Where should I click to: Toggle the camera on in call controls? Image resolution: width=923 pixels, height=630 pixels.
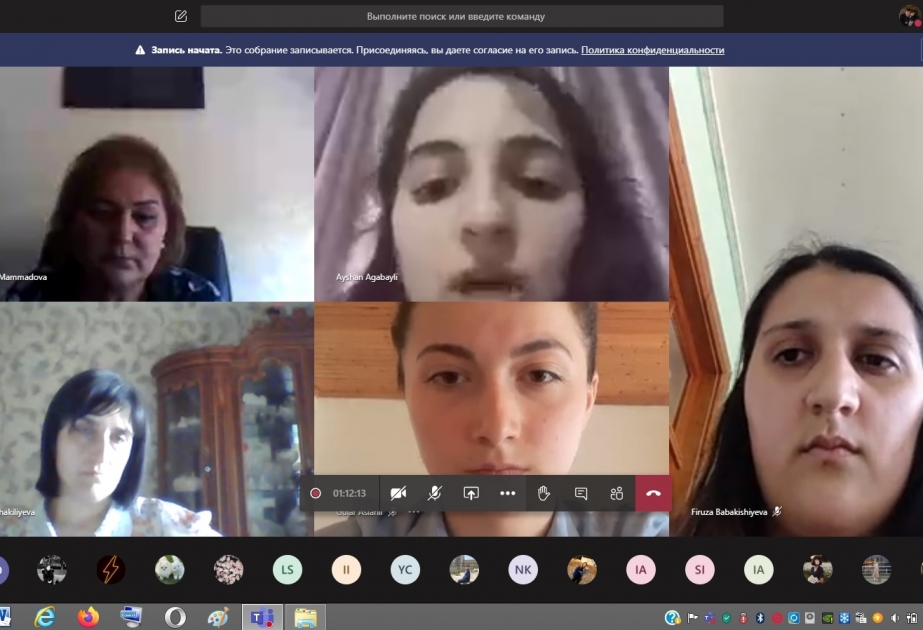pyautogui.click(x=399, y=493)
